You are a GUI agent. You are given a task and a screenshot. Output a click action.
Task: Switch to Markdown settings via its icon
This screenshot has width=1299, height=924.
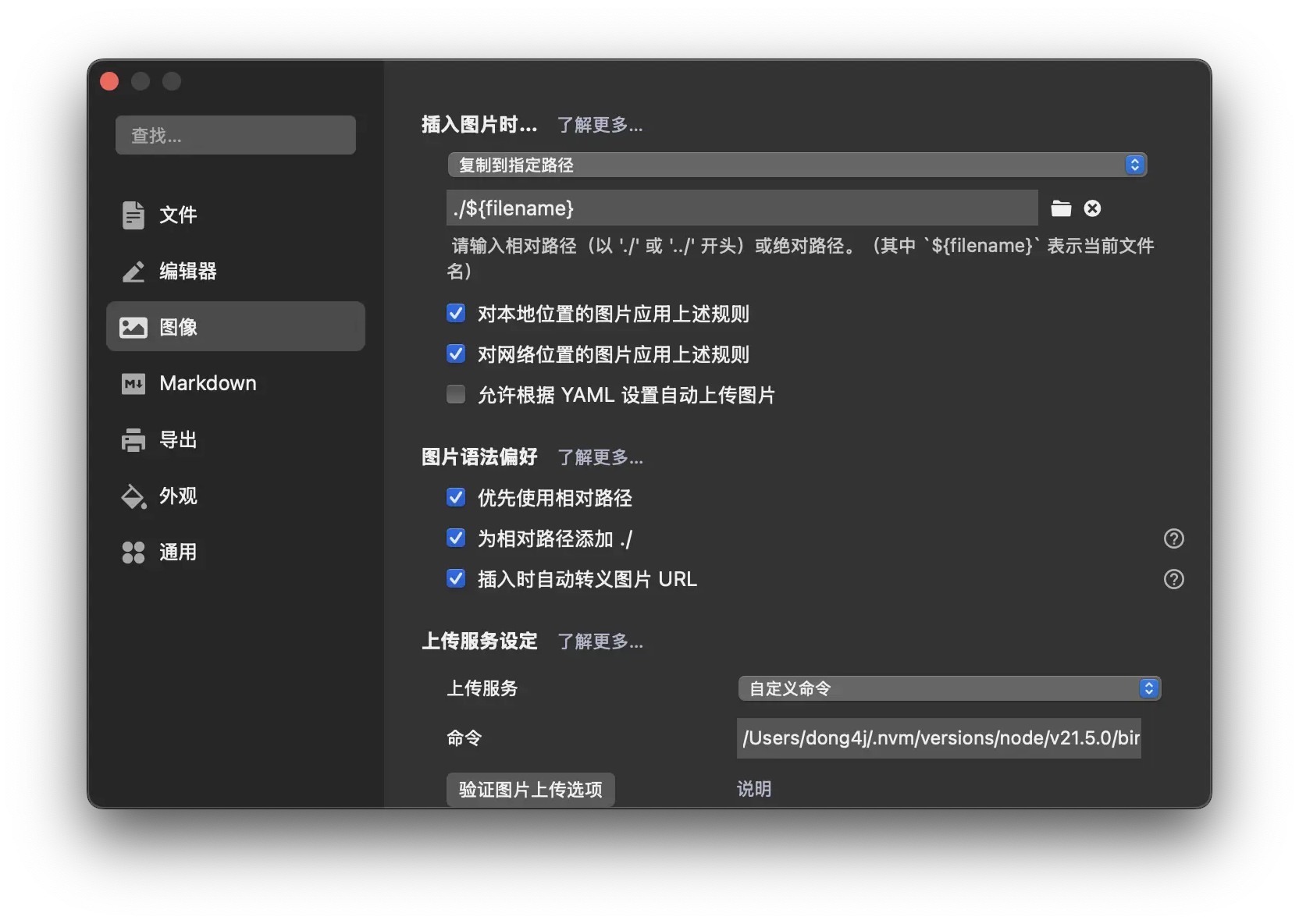[133, 383]
